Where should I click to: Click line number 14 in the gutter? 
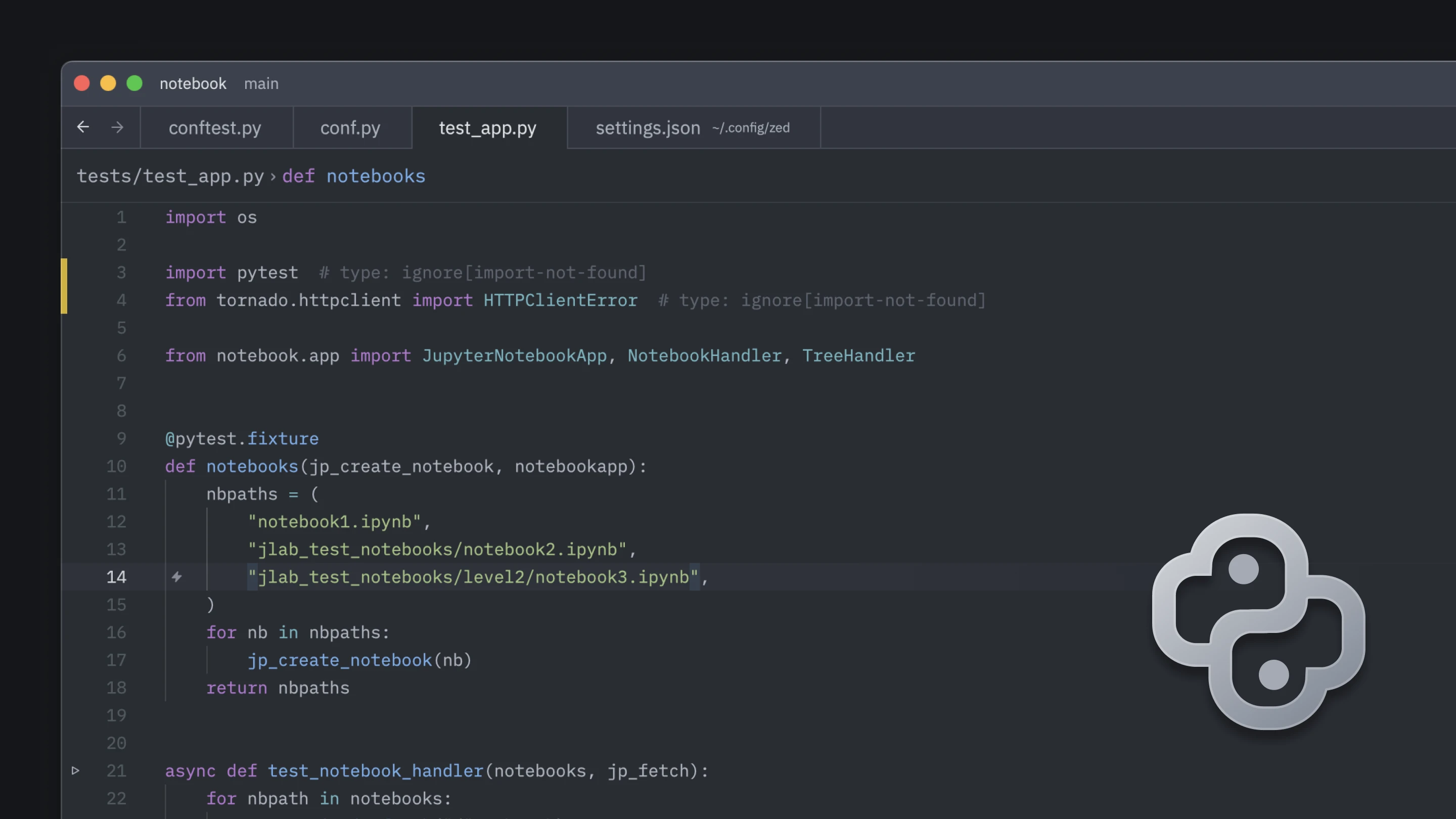(116, 576)
